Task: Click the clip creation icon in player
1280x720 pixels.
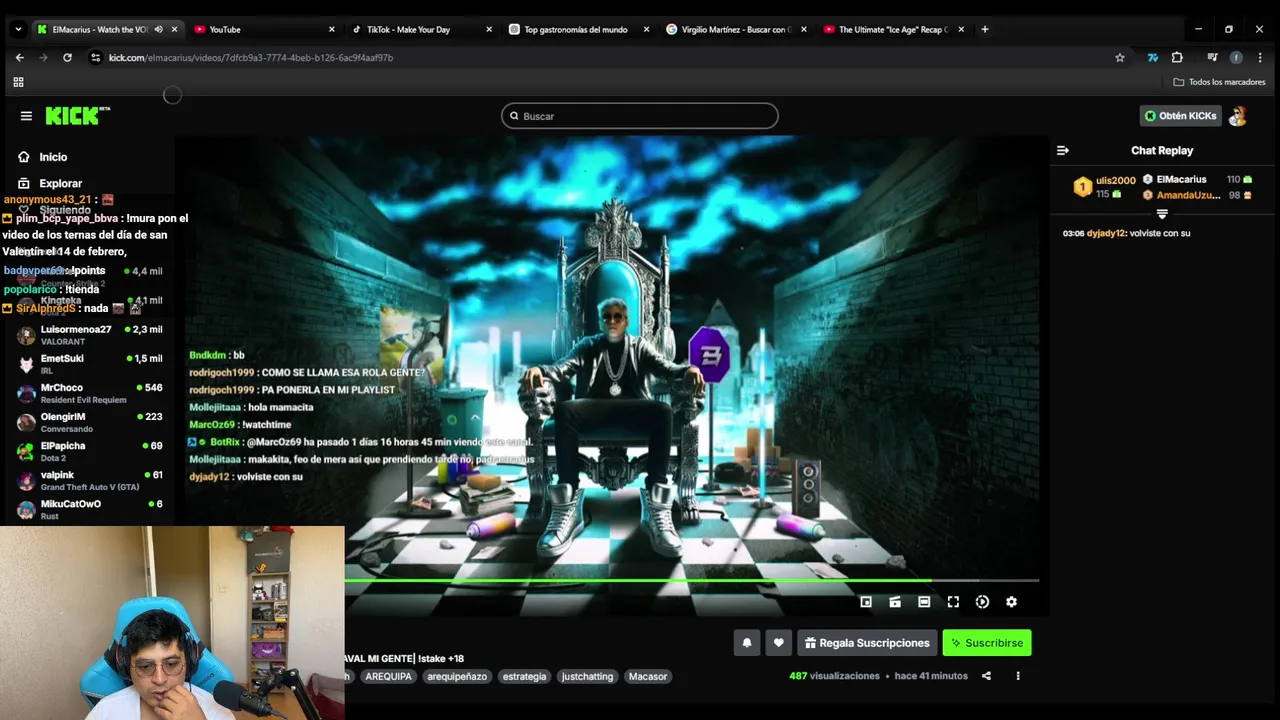Action: click(895, 602)
